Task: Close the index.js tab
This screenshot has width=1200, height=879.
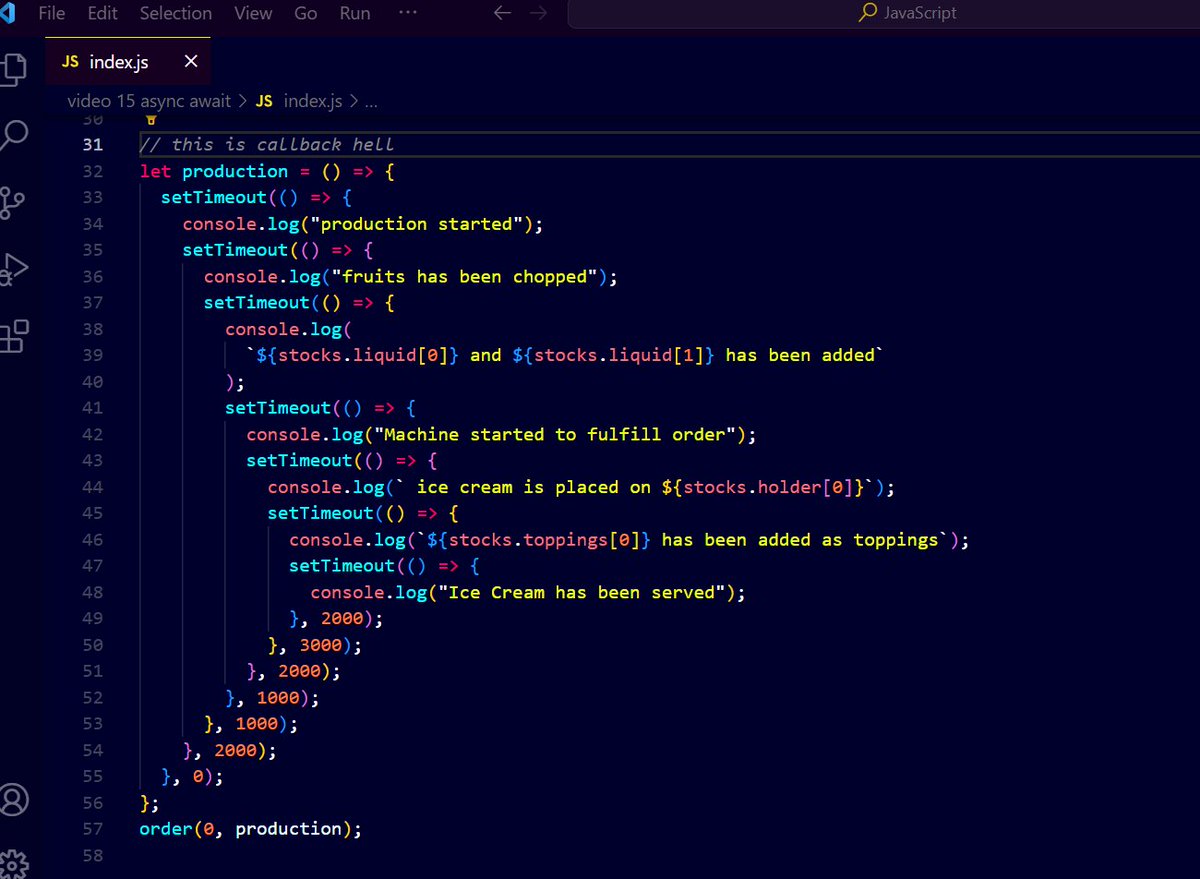Action: [191, 62]
